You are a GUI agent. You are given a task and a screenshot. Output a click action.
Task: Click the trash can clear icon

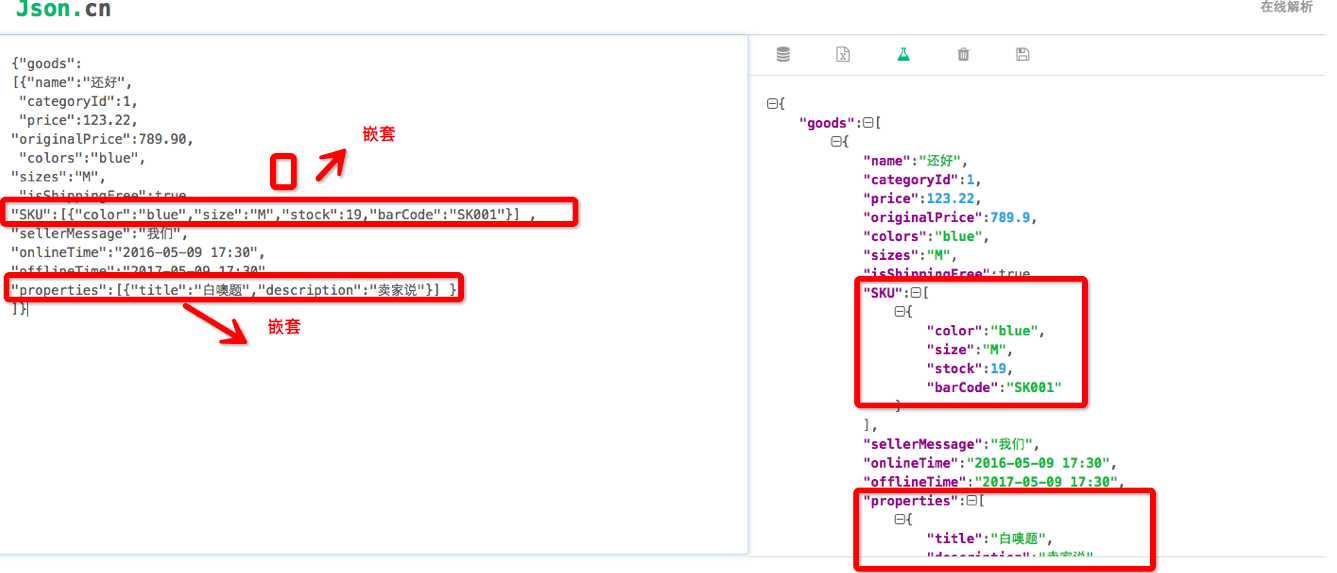(x=963, y=55)
